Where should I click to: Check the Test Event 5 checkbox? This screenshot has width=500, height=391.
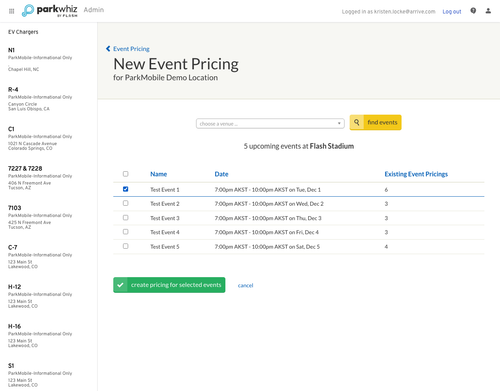[x=125, y=246]
